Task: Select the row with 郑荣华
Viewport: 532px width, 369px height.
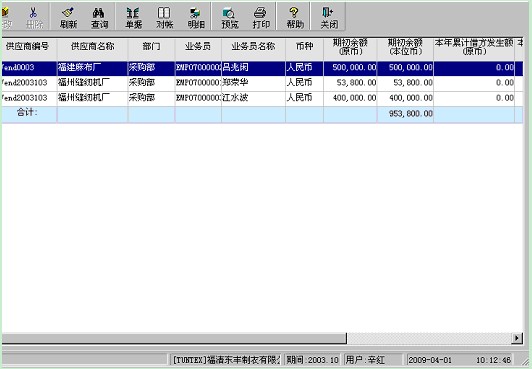Action: click(x=262, y=83)
